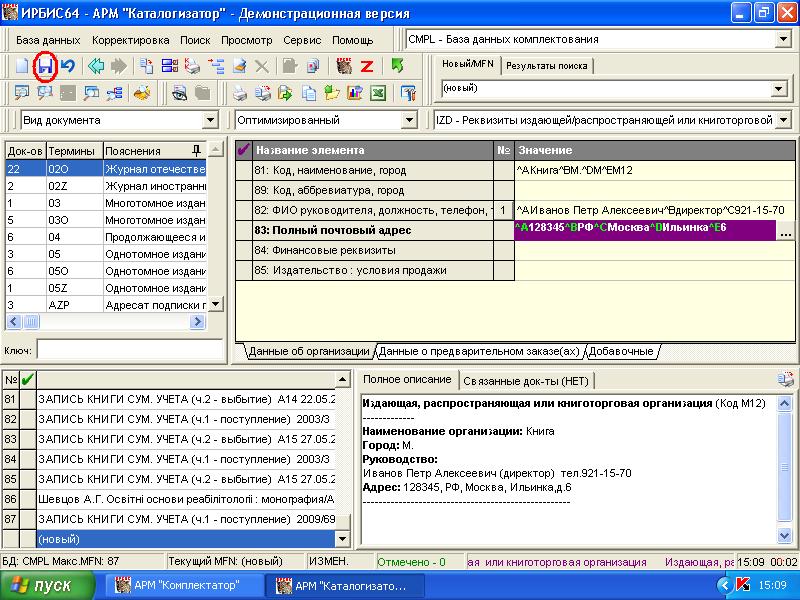This screenshot has height=600, width=800.
Task: Open the statistics bar chart icon
Action: coord(355,93)
